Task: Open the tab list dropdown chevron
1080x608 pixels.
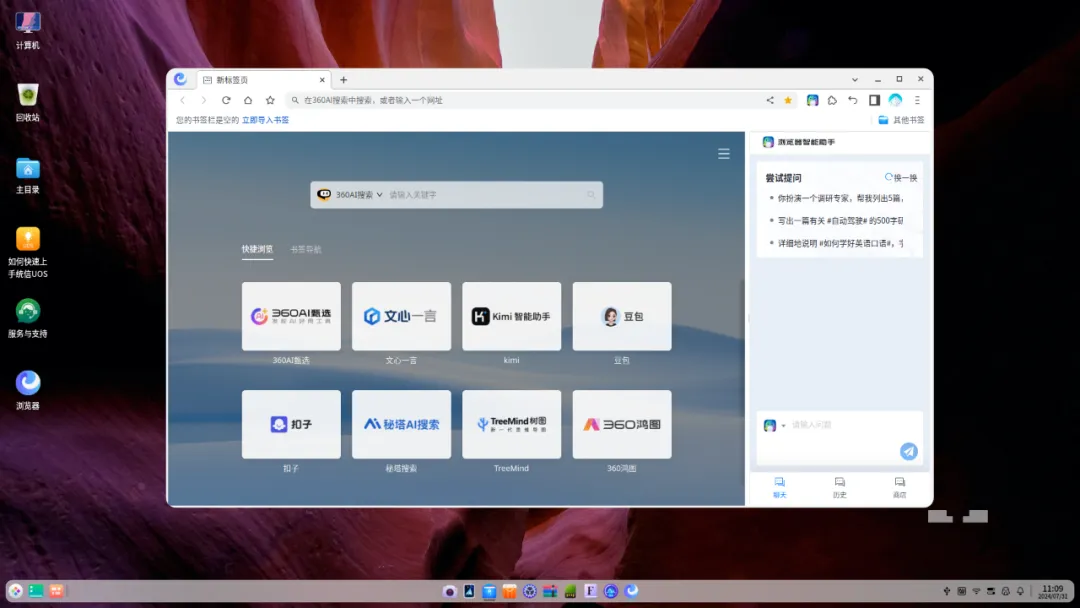Action: pyautogui.click(x=855, y=80)
